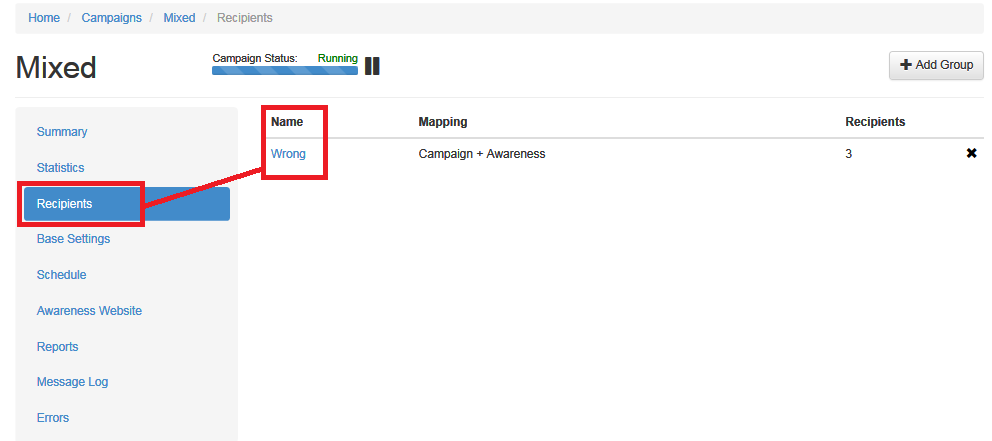Navigate to Mixed breadcrumb
The width and height of the screenshot is (992, 441).
tap(179, 18)
